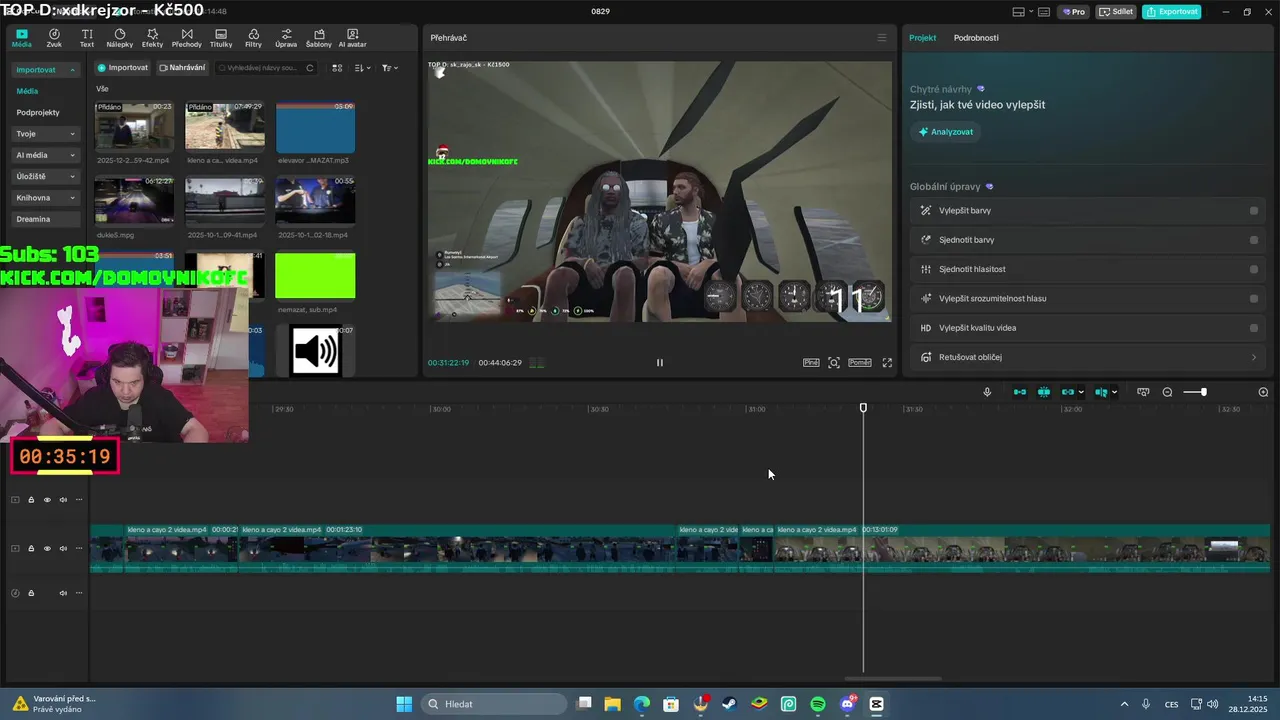Viewport: 1280px width, 720px height.
Task: Click the Importovat button with plus icon
Action: click(122, 68)
